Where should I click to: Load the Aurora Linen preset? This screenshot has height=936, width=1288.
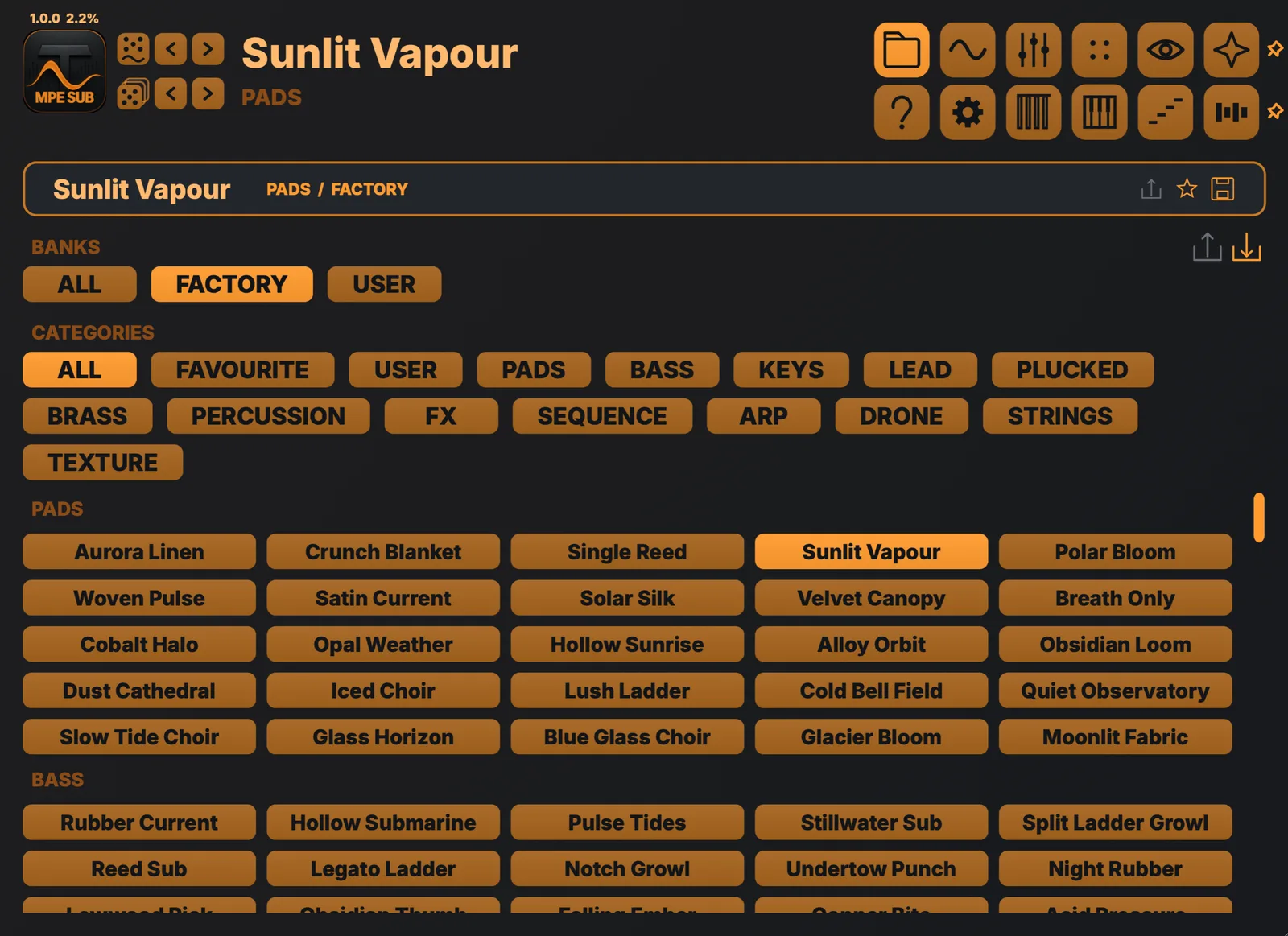pos(139,551)
